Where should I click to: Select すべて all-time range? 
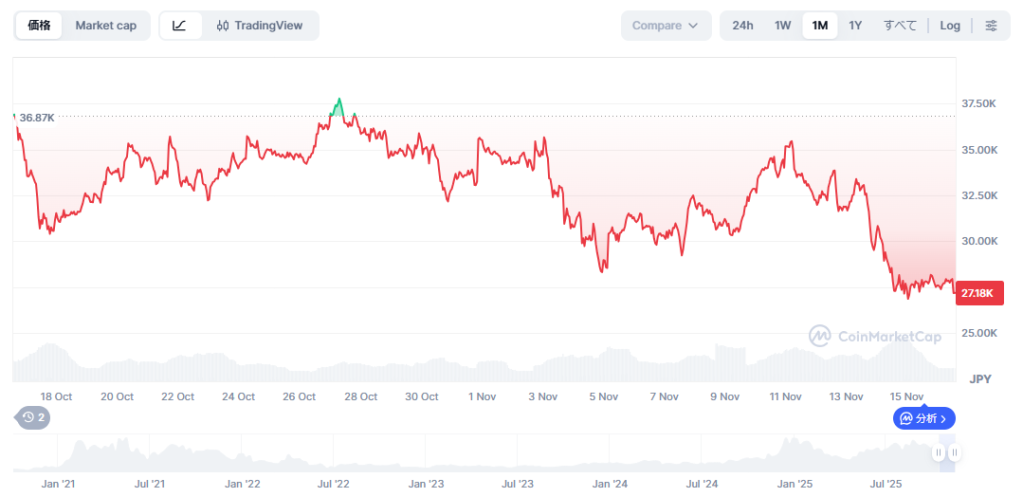click(x=900, y=26)
